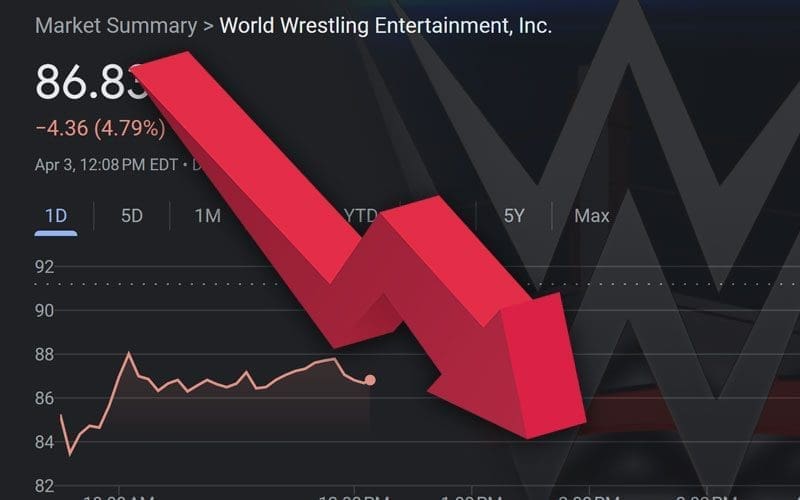Switch chart to 1M range
The width and height of the screenshot is (800, 500).
click(207, 216)
